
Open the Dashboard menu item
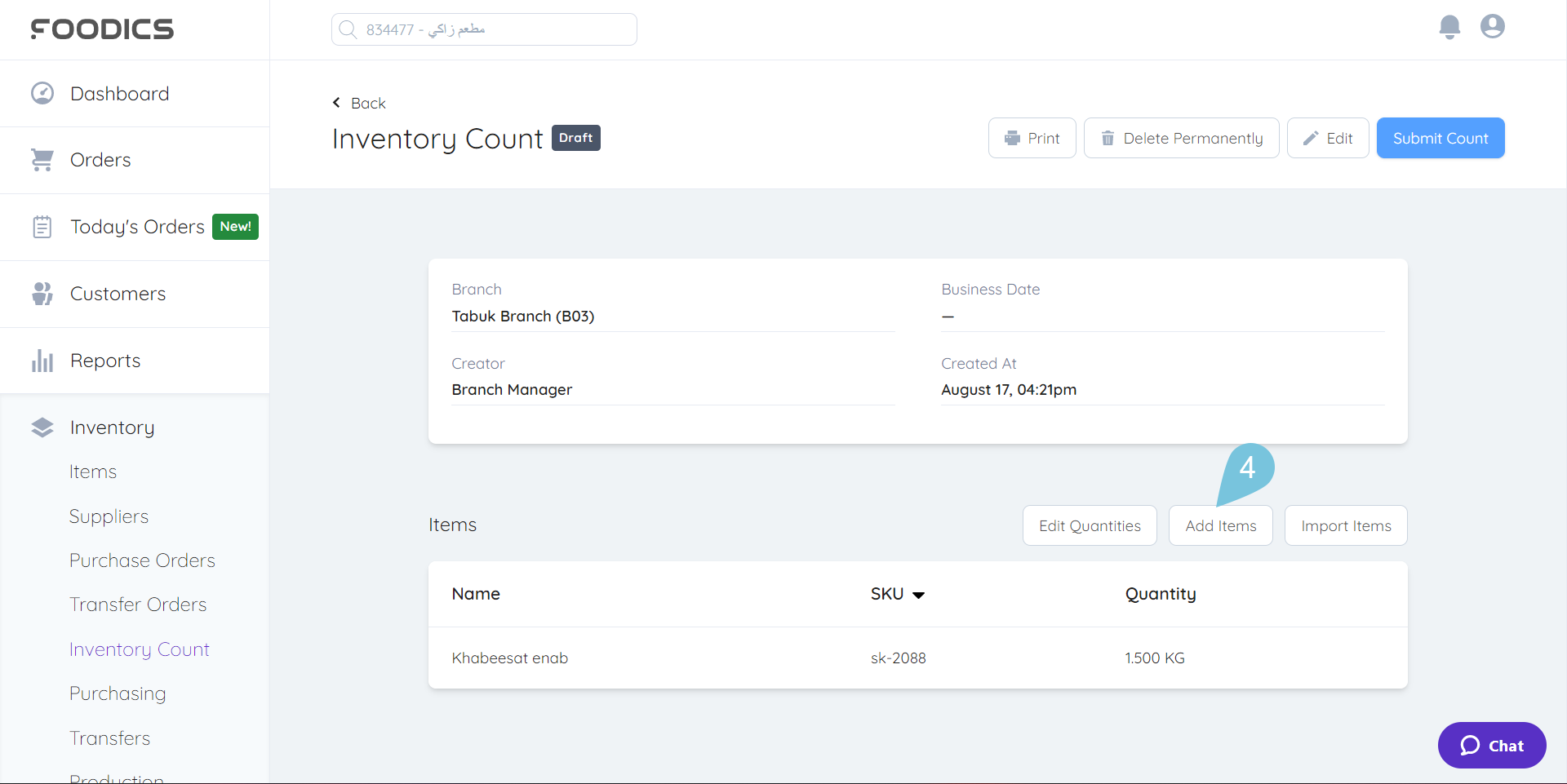[135, 94]
